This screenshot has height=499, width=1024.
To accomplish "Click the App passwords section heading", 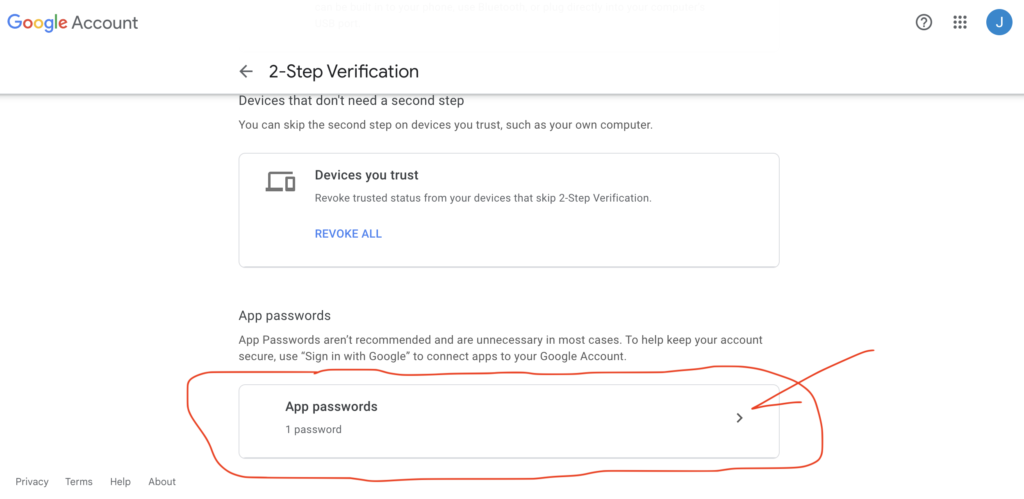I will click(x=284, y=315).
